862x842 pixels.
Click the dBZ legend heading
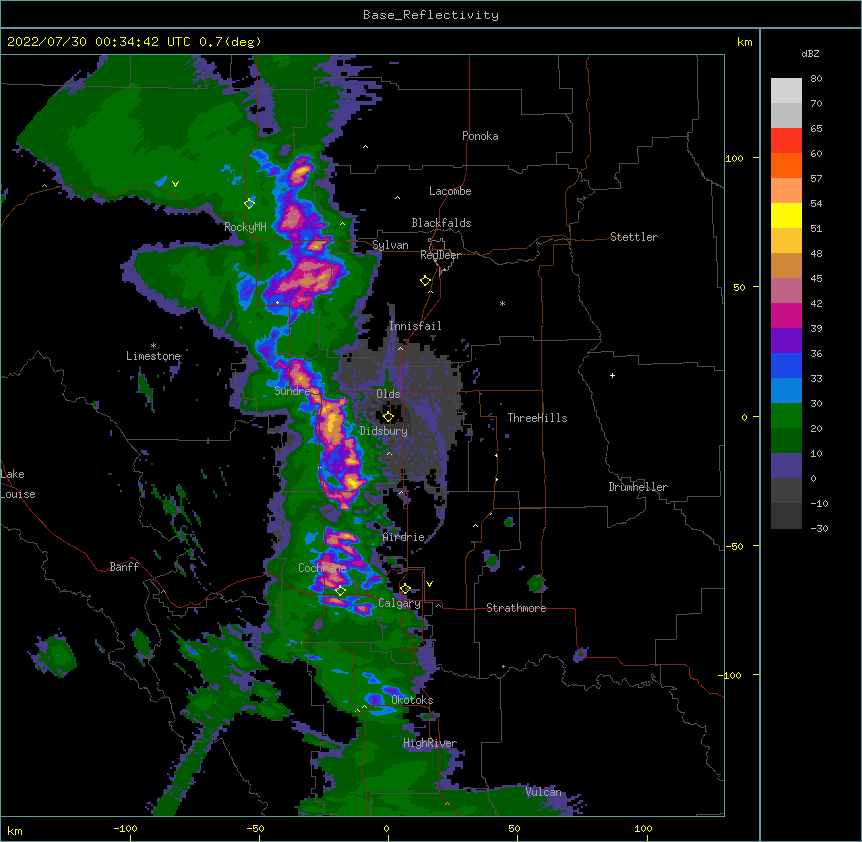click(810, 54)
